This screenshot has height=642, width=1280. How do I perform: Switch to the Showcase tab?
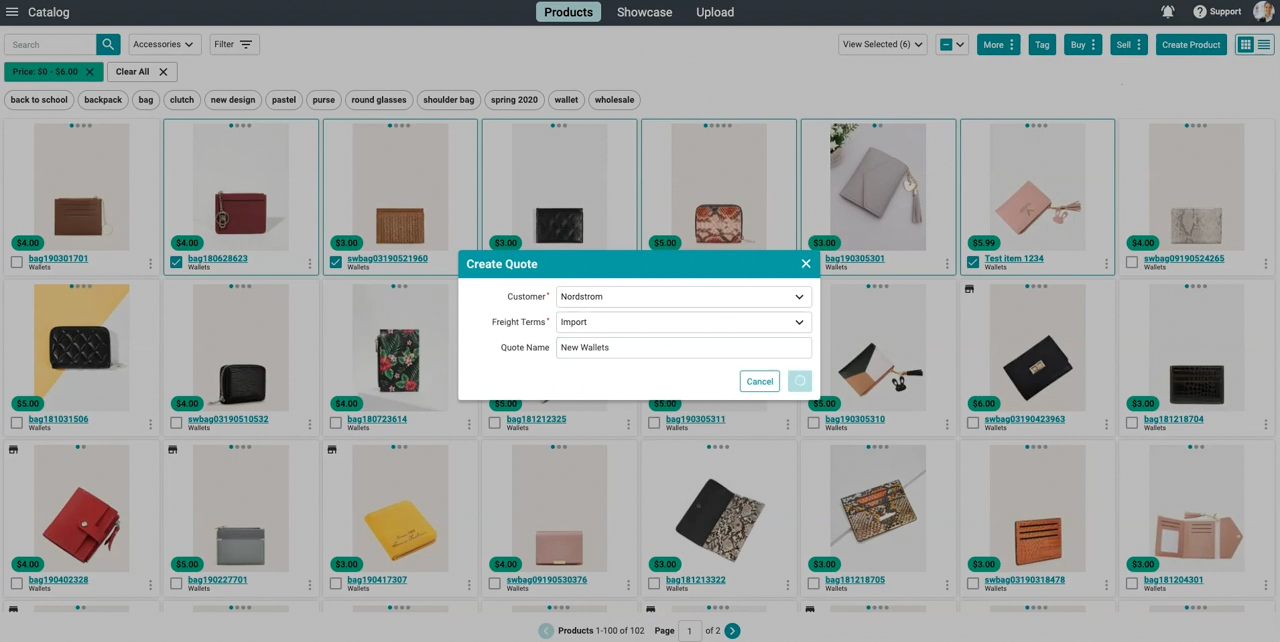644,12
